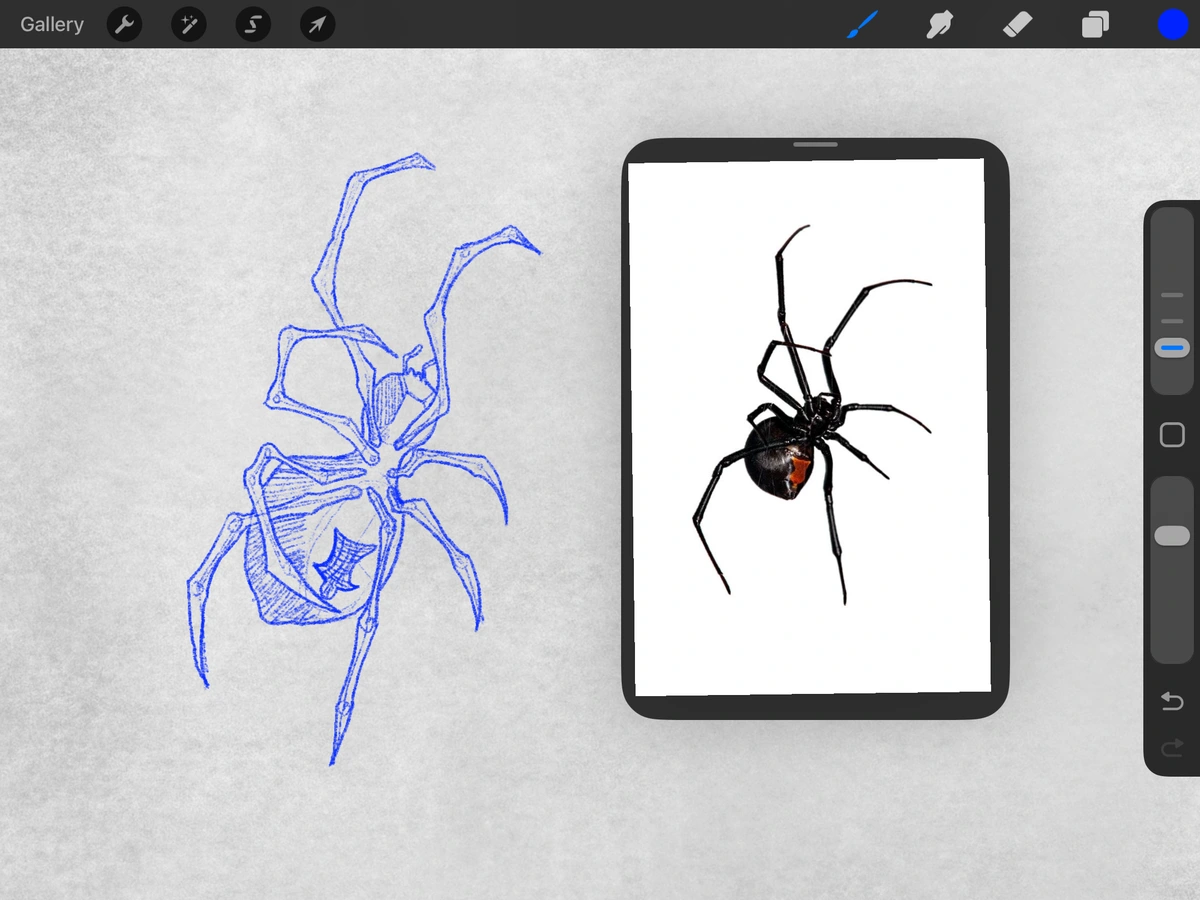Image resolution: width=1200 pixels, height=900 pixels.
Task: Tap the square modify button in sidebar
Action: pos(1171,435)
